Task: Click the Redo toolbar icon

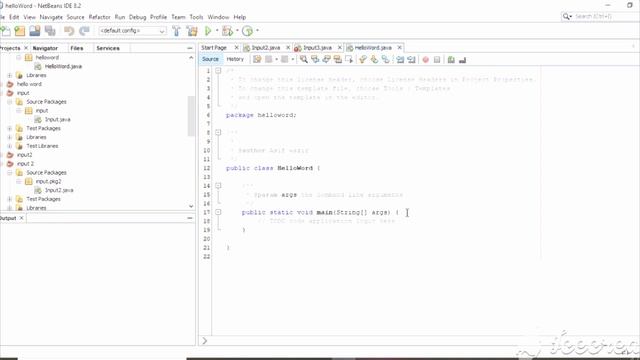Action: click(84, 31)
